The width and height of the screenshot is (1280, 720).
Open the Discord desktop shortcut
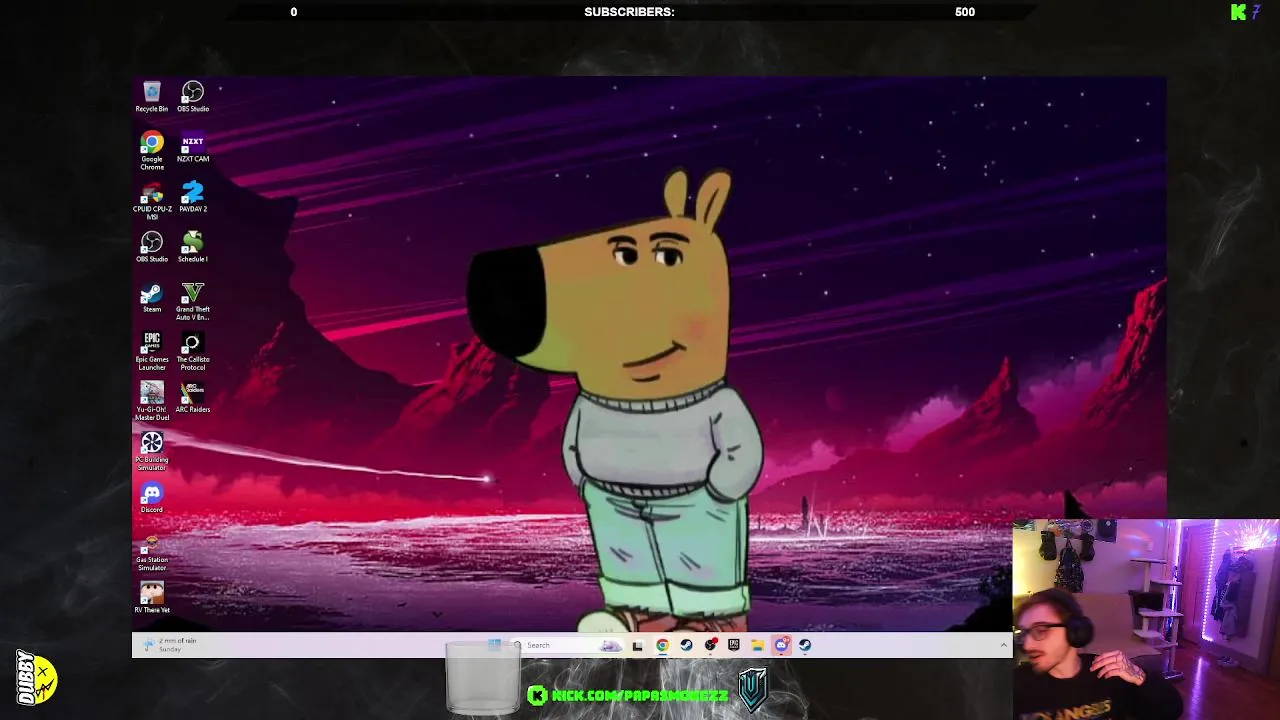152,498
